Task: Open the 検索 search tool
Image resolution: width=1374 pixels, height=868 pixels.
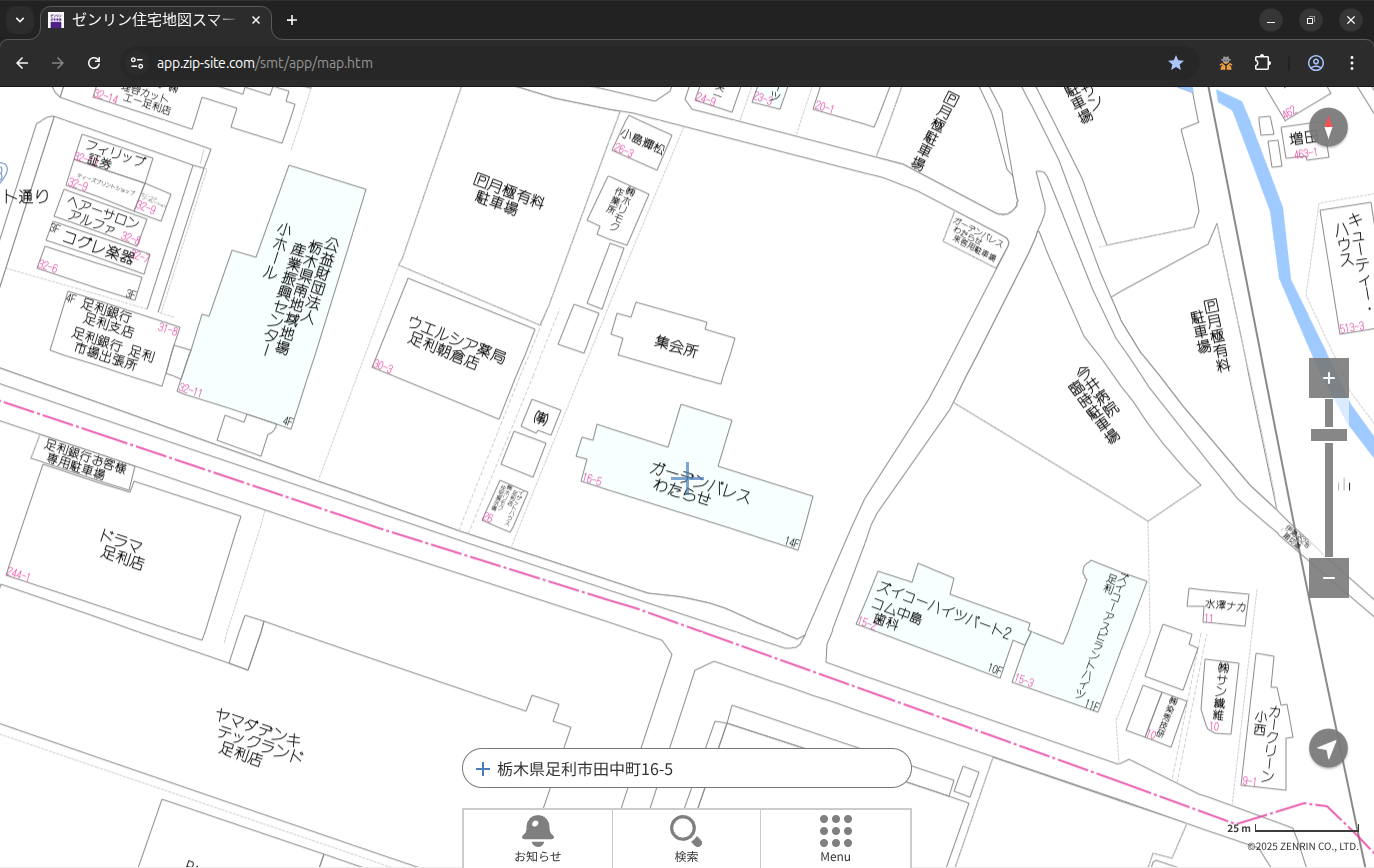Action: click(x=686, y=837)
